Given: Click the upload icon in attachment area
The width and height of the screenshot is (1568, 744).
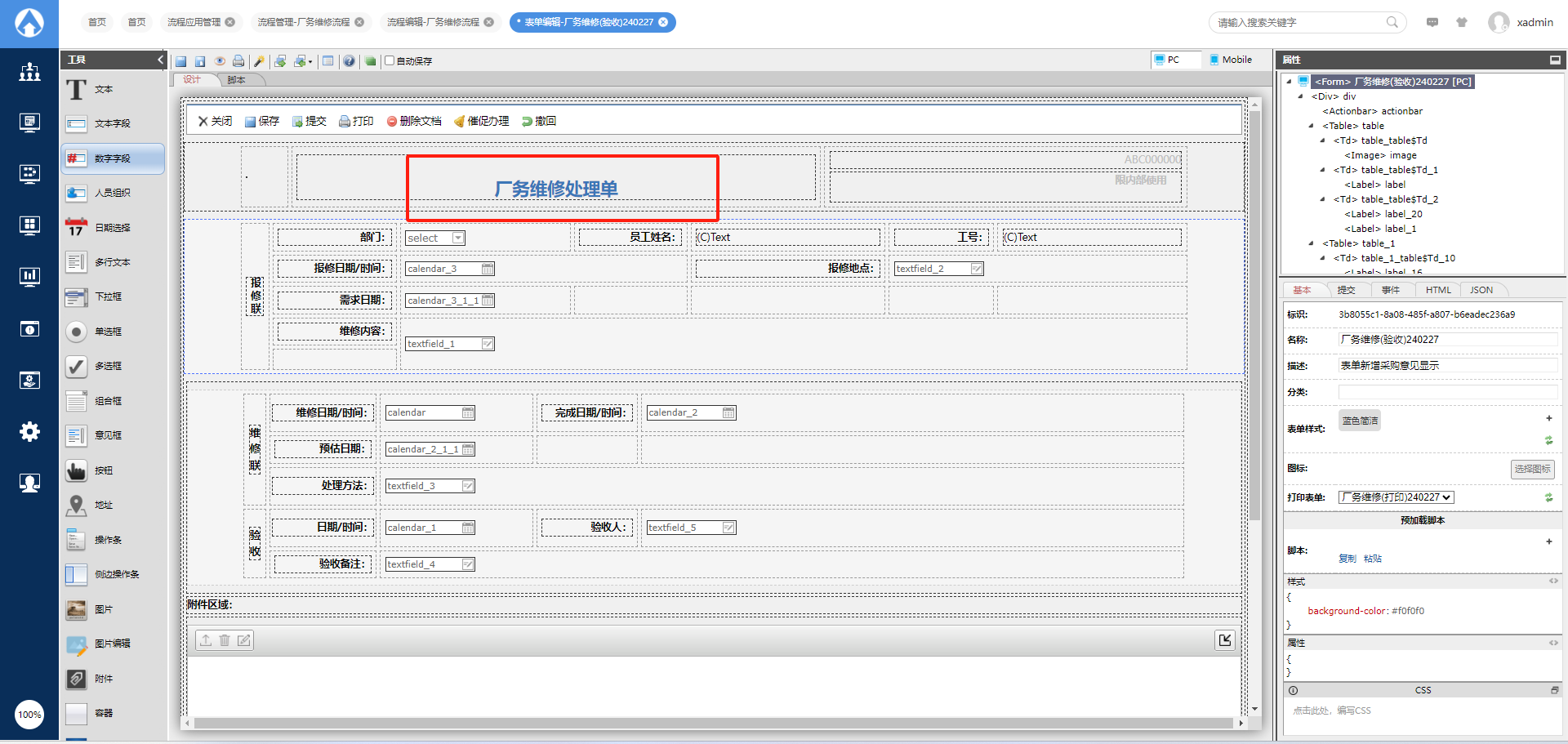Looking at the screenshot, I should 206,640.
